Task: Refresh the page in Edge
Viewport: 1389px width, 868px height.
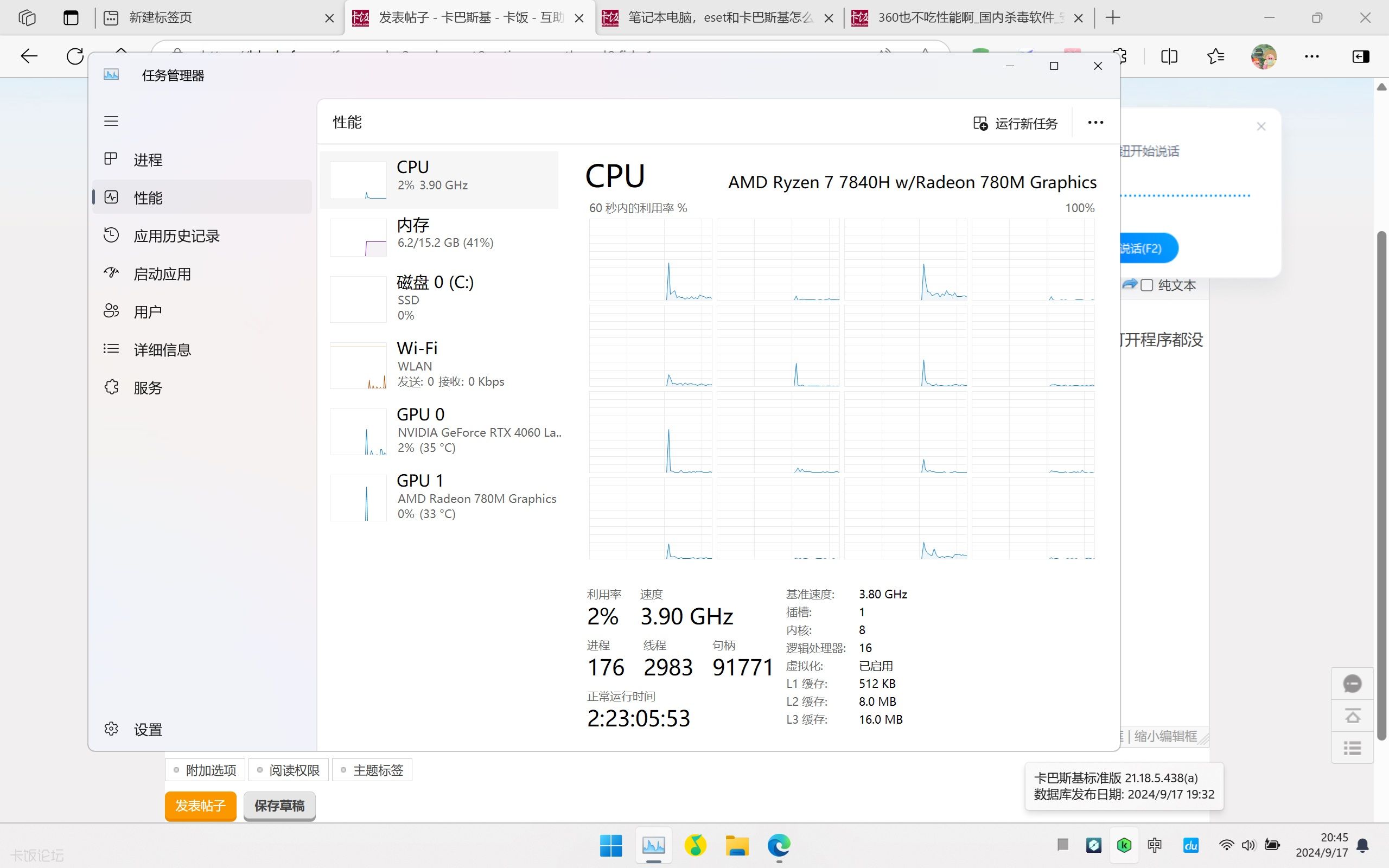Action: [75, 56]
